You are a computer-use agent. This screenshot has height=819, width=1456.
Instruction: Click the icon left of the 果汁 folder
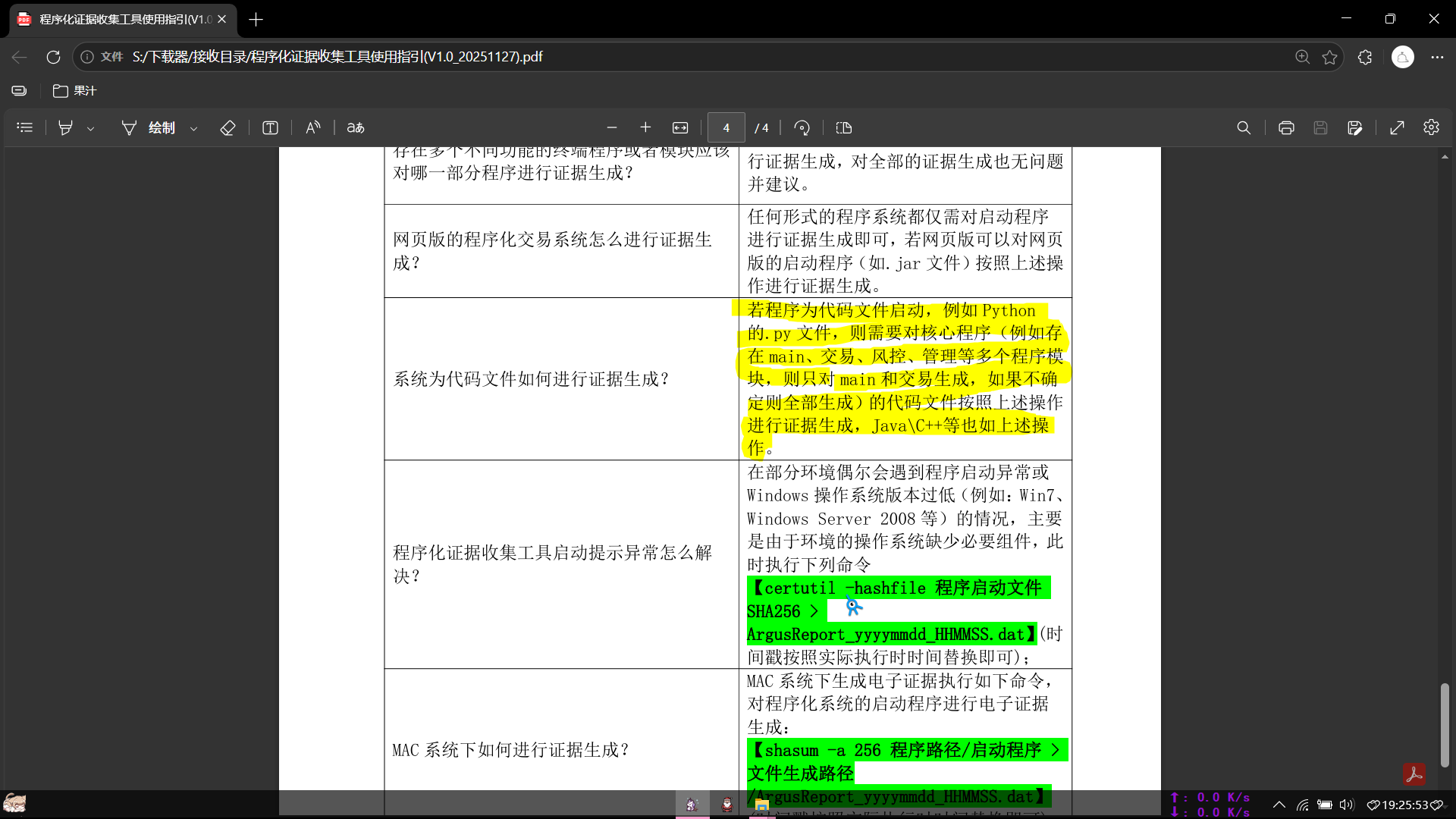click(19, 91)
